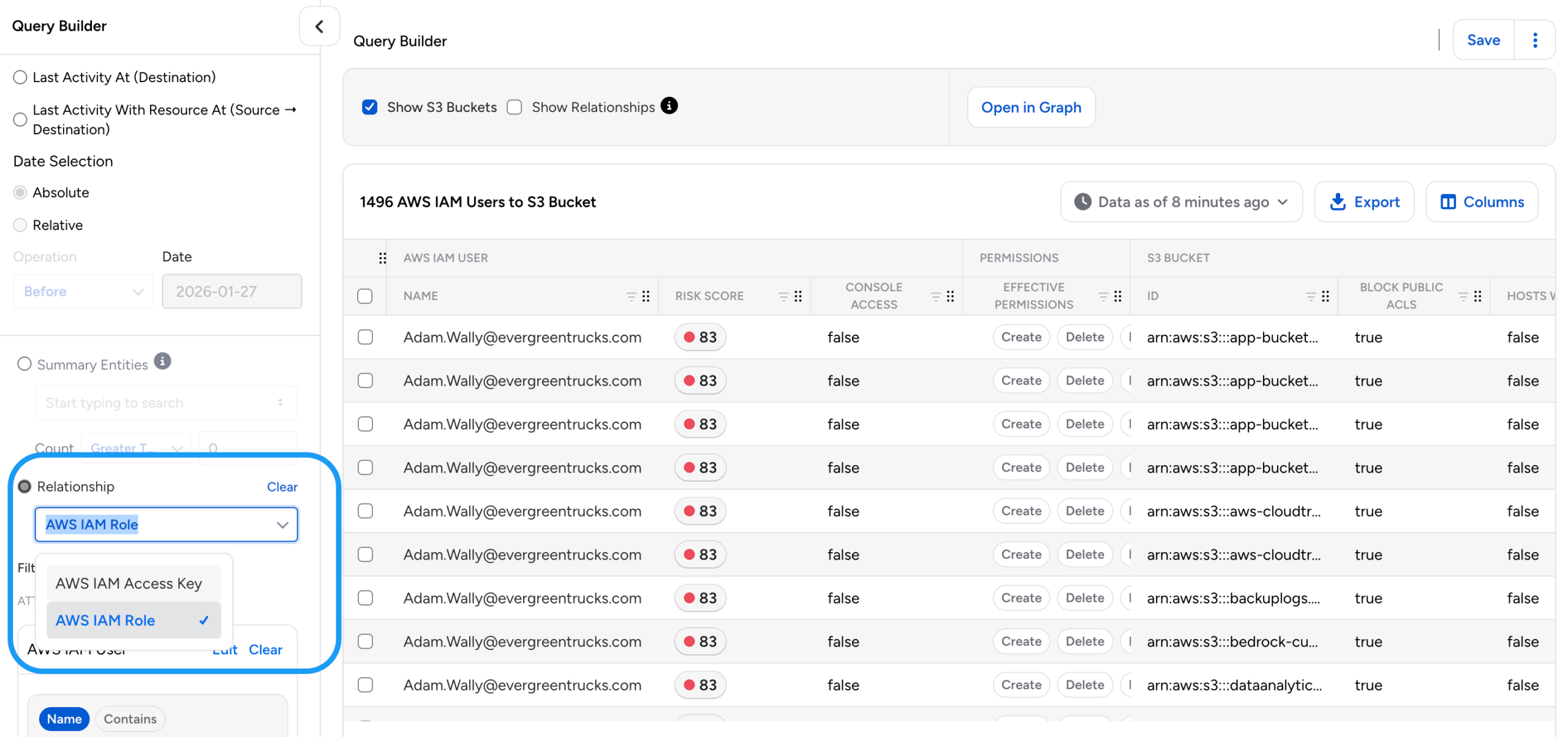
Task: Click the Name column filter icon
Action: (630, 296)
